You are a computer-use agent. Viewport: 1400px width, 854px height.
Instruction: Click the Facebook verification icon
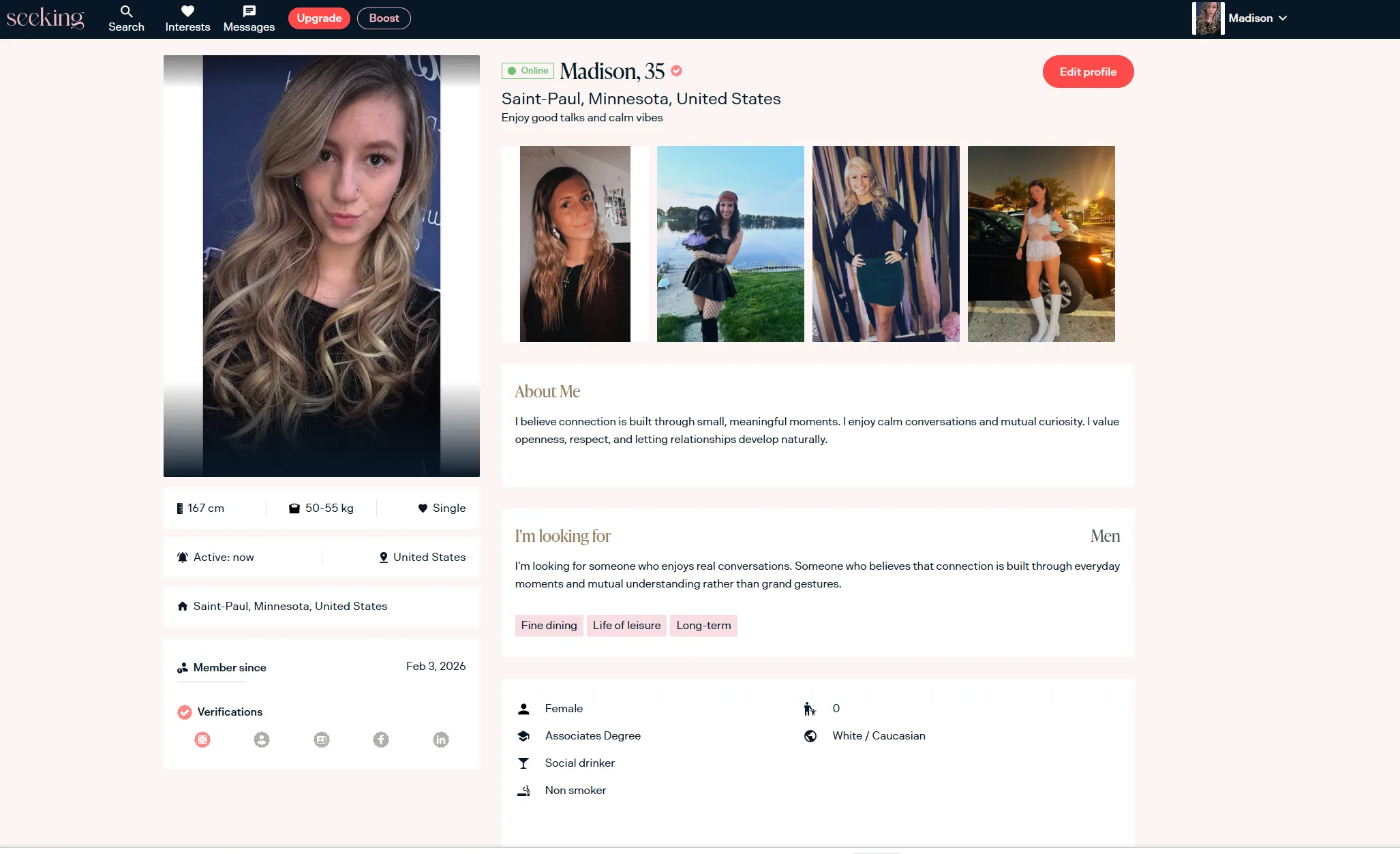[x=381, y=739]
